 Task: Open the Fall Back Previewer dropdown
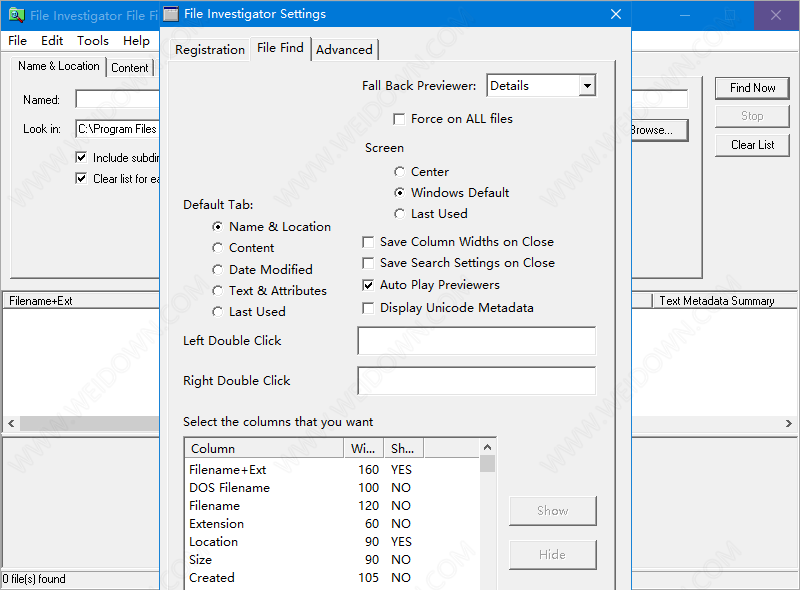[587, 86]
